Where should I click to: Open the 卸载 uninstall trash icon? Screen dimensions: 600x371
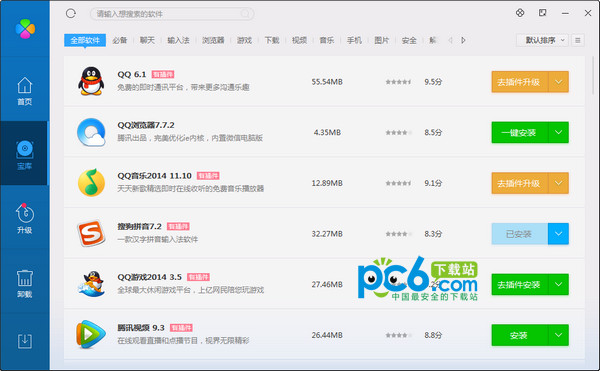click(x=24, y=283)
